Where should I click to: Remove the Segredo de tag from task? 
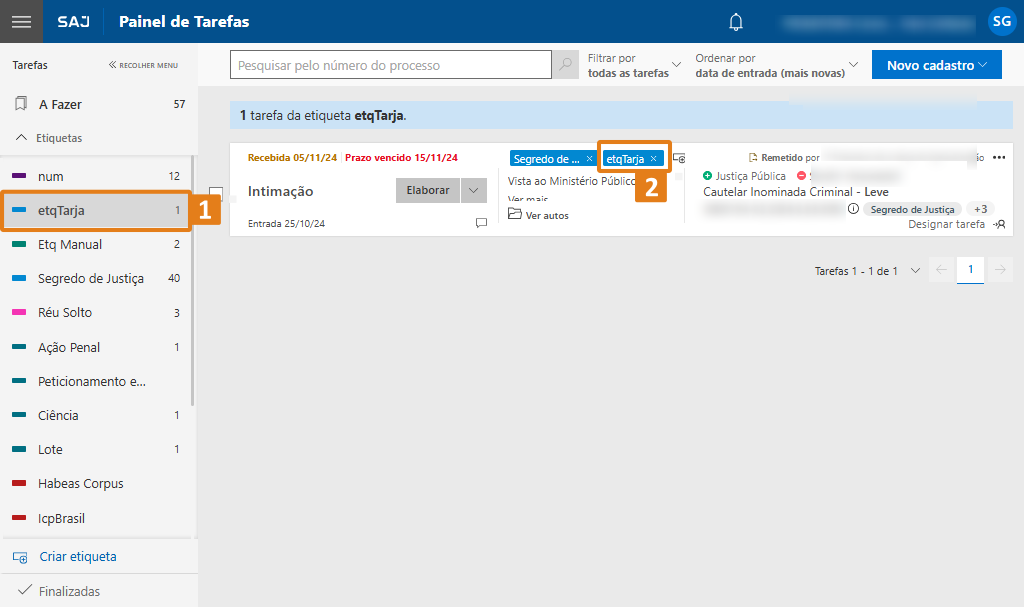pyautogui.click(x=589, y=159)
